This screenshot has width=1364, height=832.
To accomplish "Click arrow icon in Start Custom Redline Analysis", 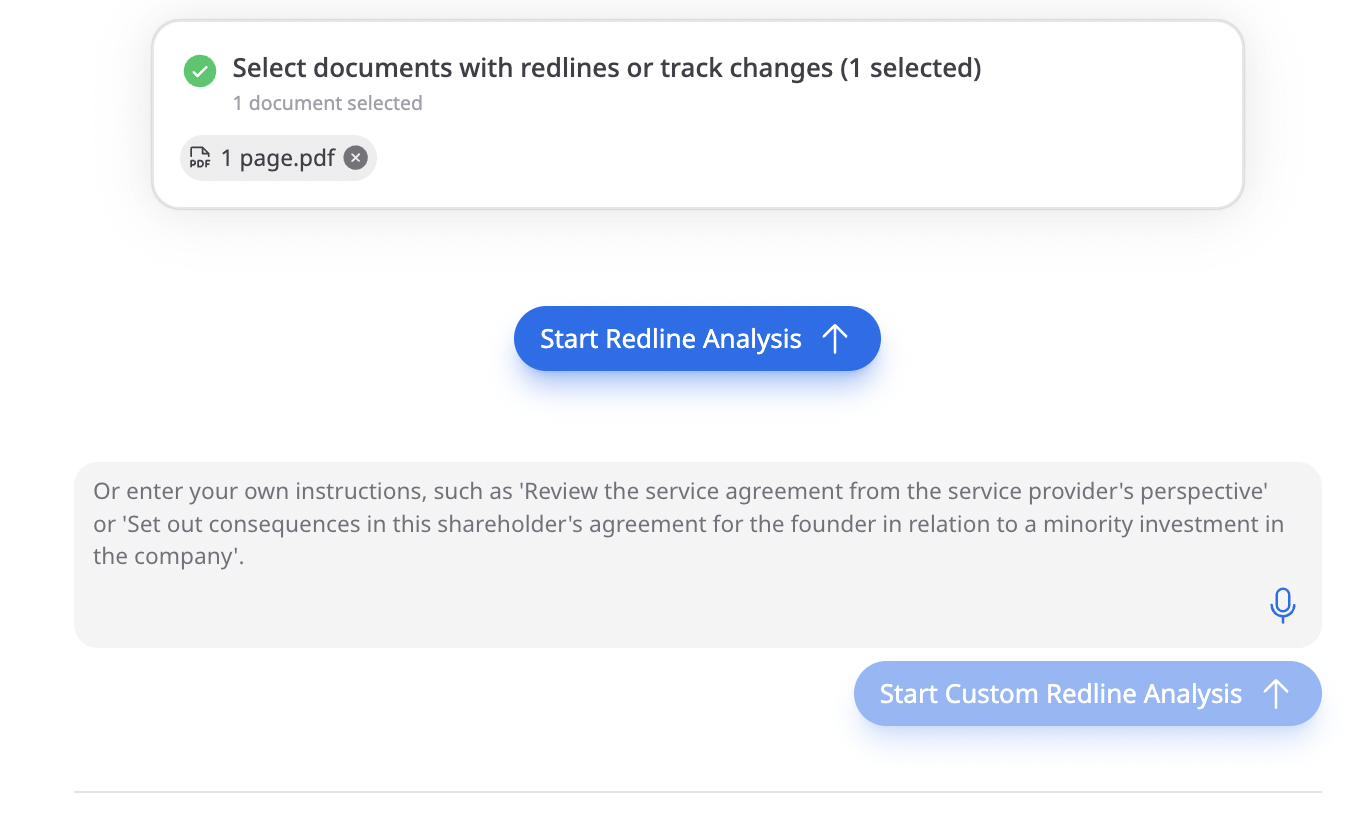I will pos(1275,694).
